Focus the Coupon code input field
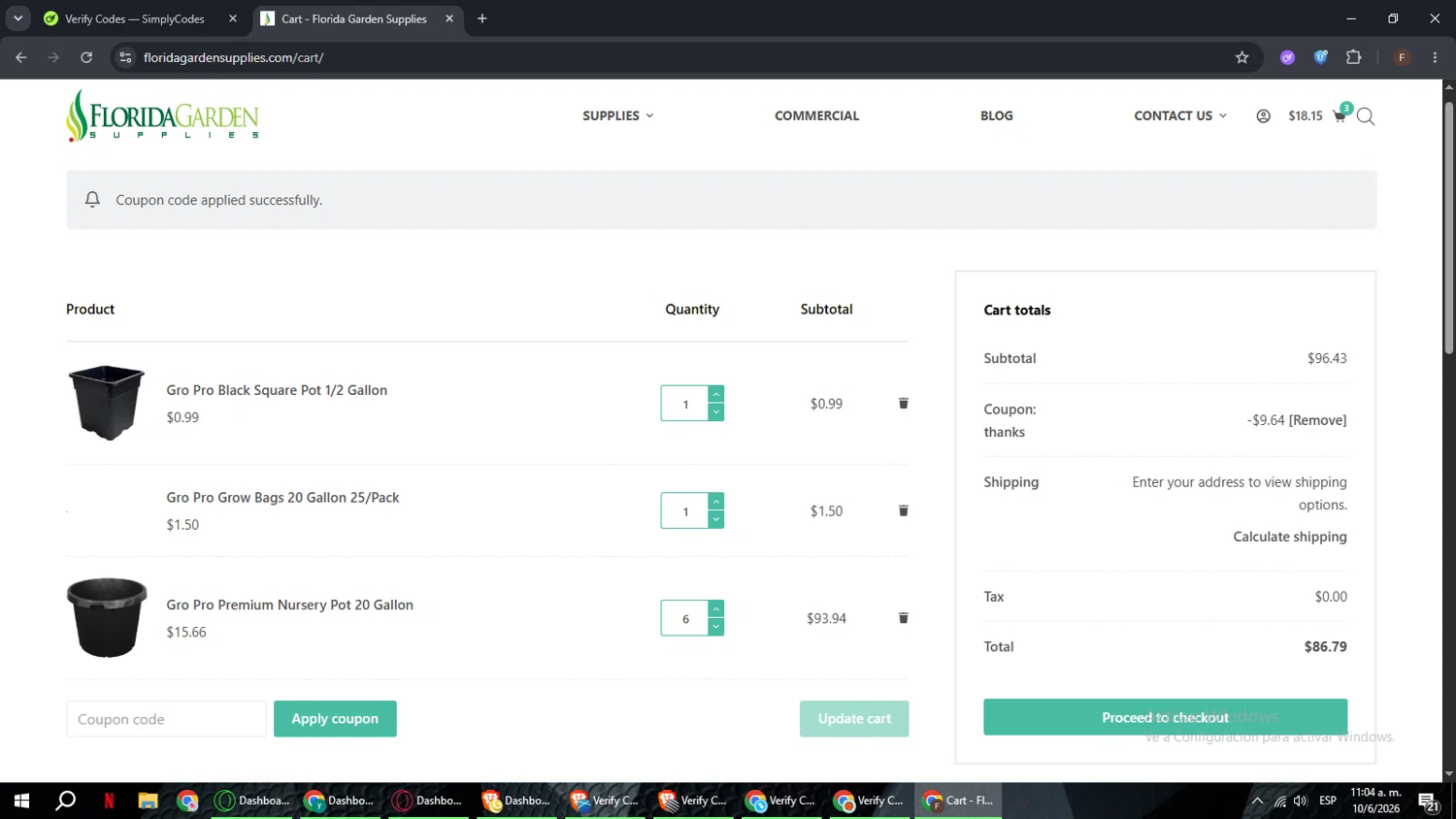 point(166,719)
